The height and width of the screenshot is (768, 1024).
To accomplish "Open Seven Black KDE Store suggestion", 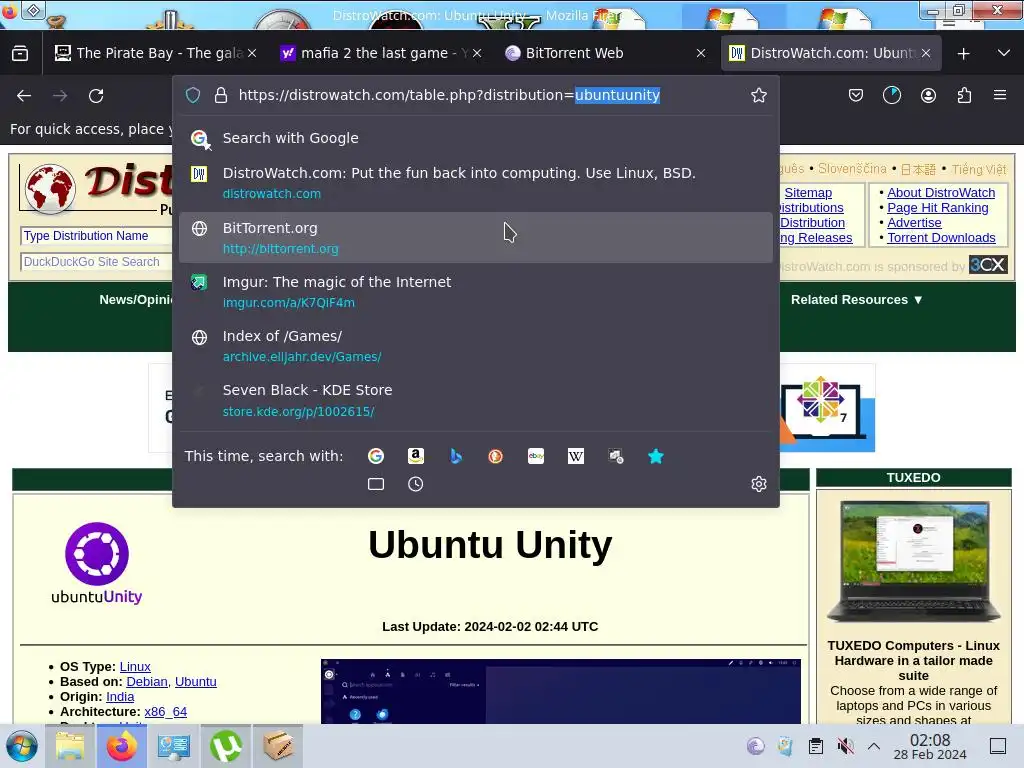I will point(475,400).
